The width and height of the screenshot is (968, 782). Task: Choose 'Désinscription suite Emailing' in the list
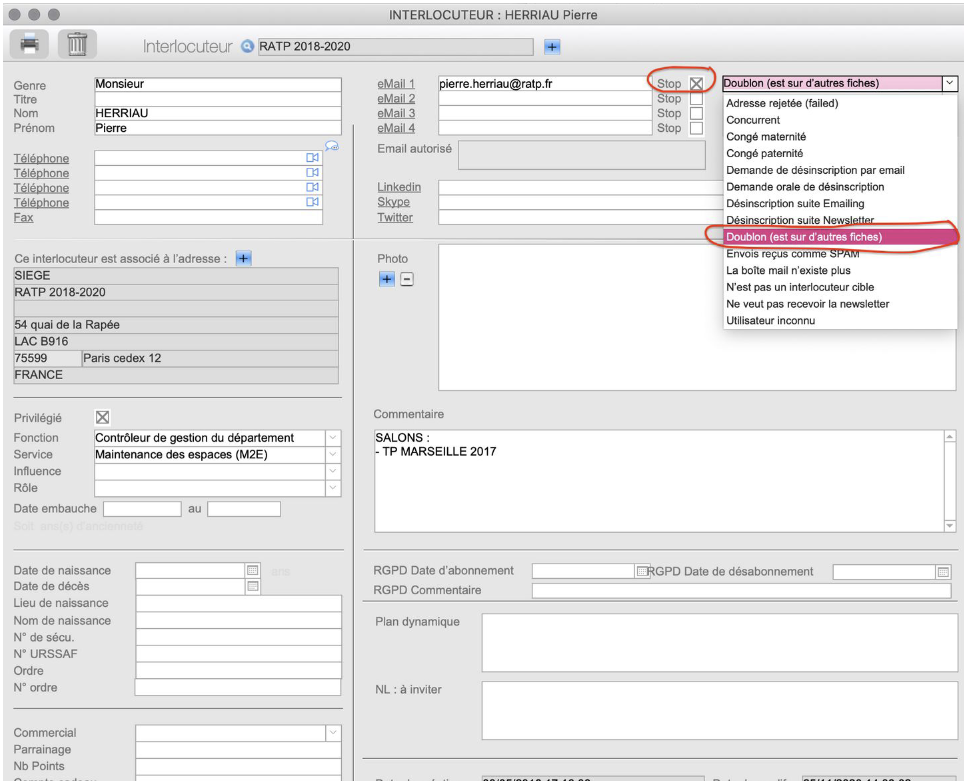point(795,204)
